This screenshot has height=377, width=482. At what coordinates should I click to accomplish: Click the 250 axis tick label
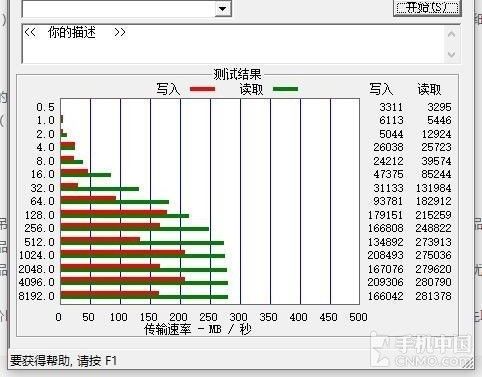[208, 317]
